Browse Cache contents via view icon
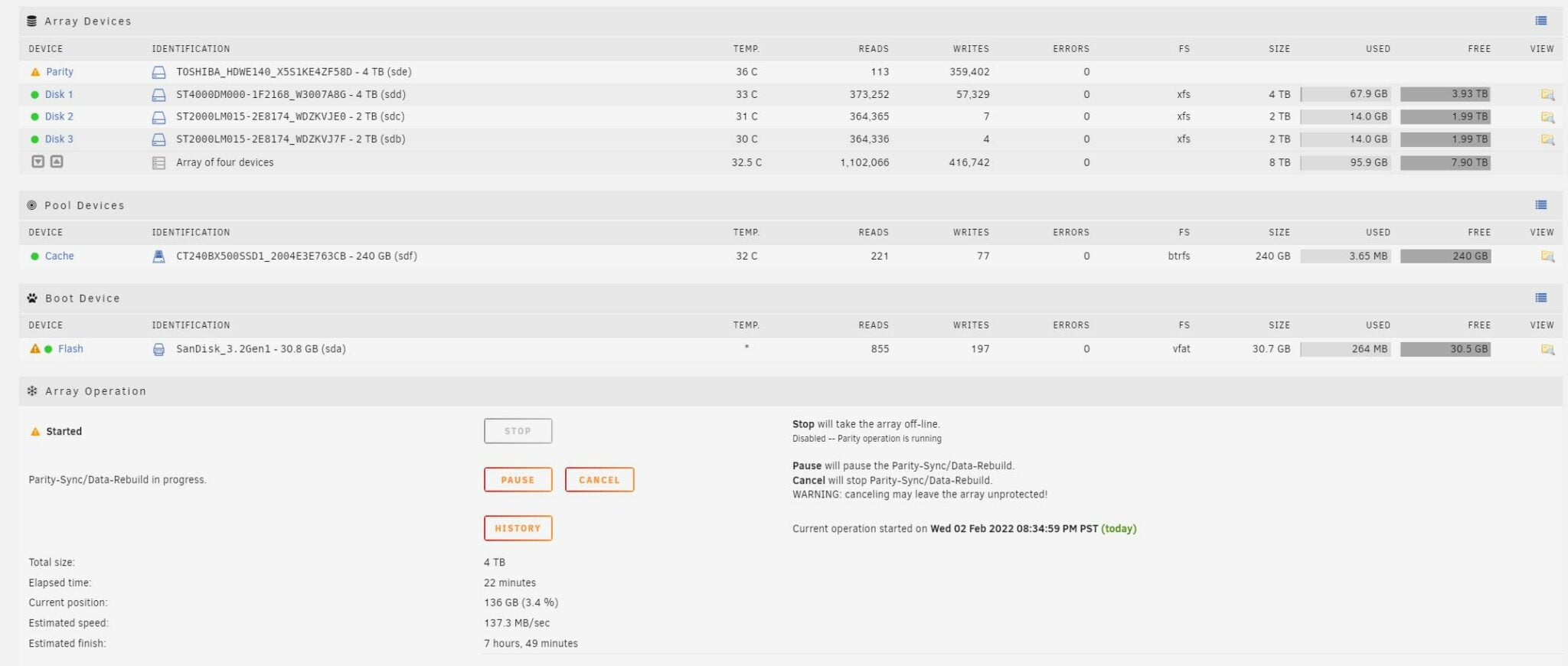Viewport: 1568px width, 666px height. pyautogui.click(x=1547, y=256)
